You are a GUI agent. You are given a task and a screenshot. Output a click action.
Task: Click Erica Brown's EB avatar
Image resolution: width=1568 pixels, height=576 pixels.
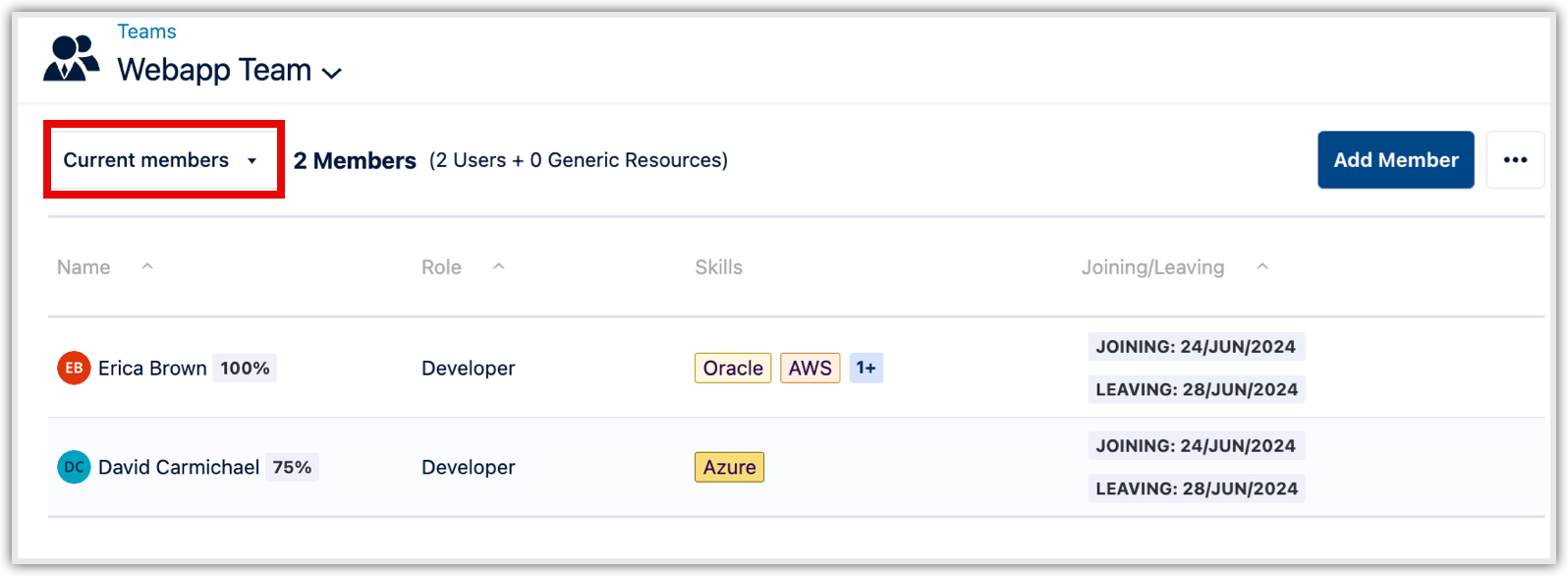tap(74, 368)
